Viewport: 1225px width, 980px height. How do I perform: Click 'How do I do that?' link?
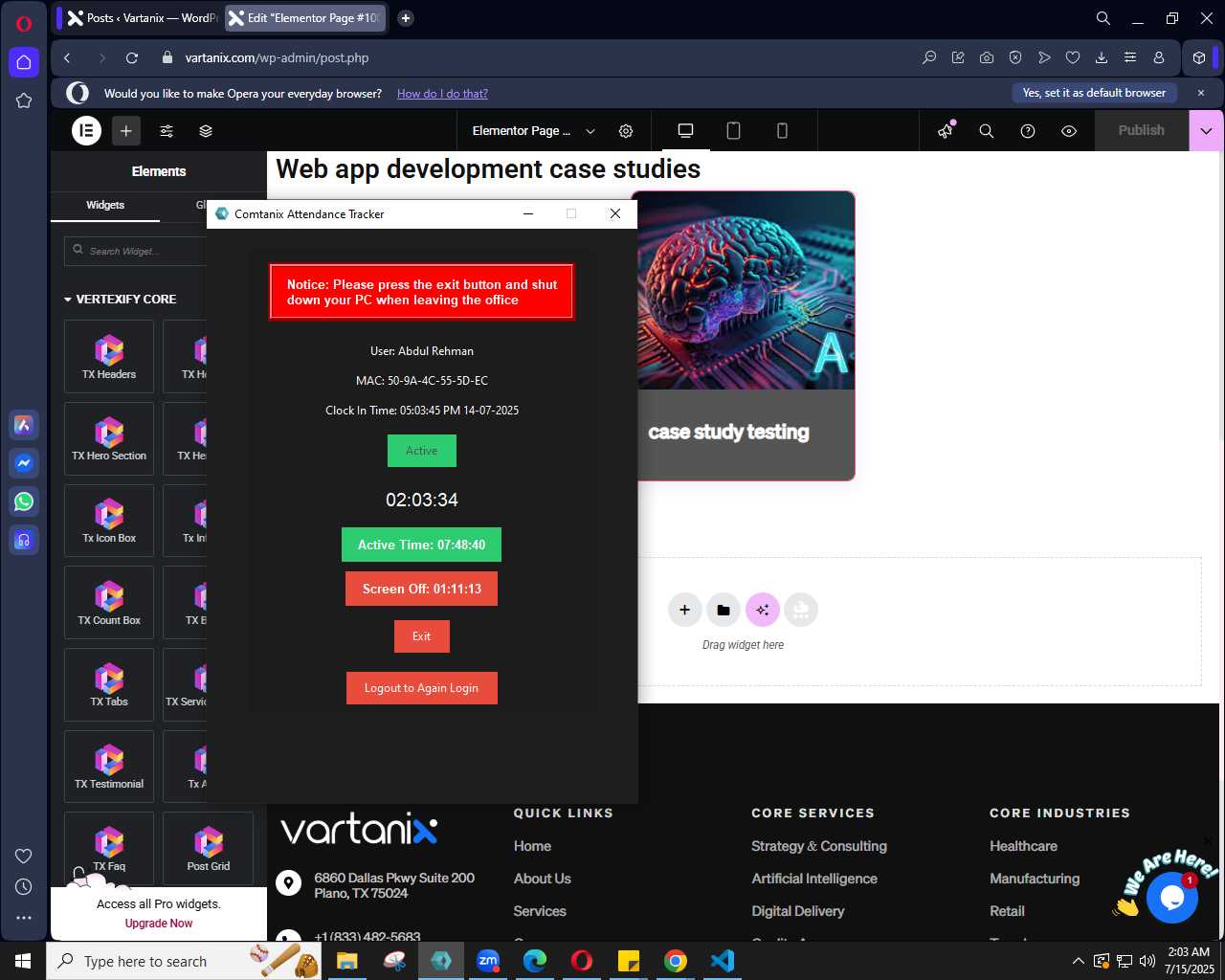(442, 94)
